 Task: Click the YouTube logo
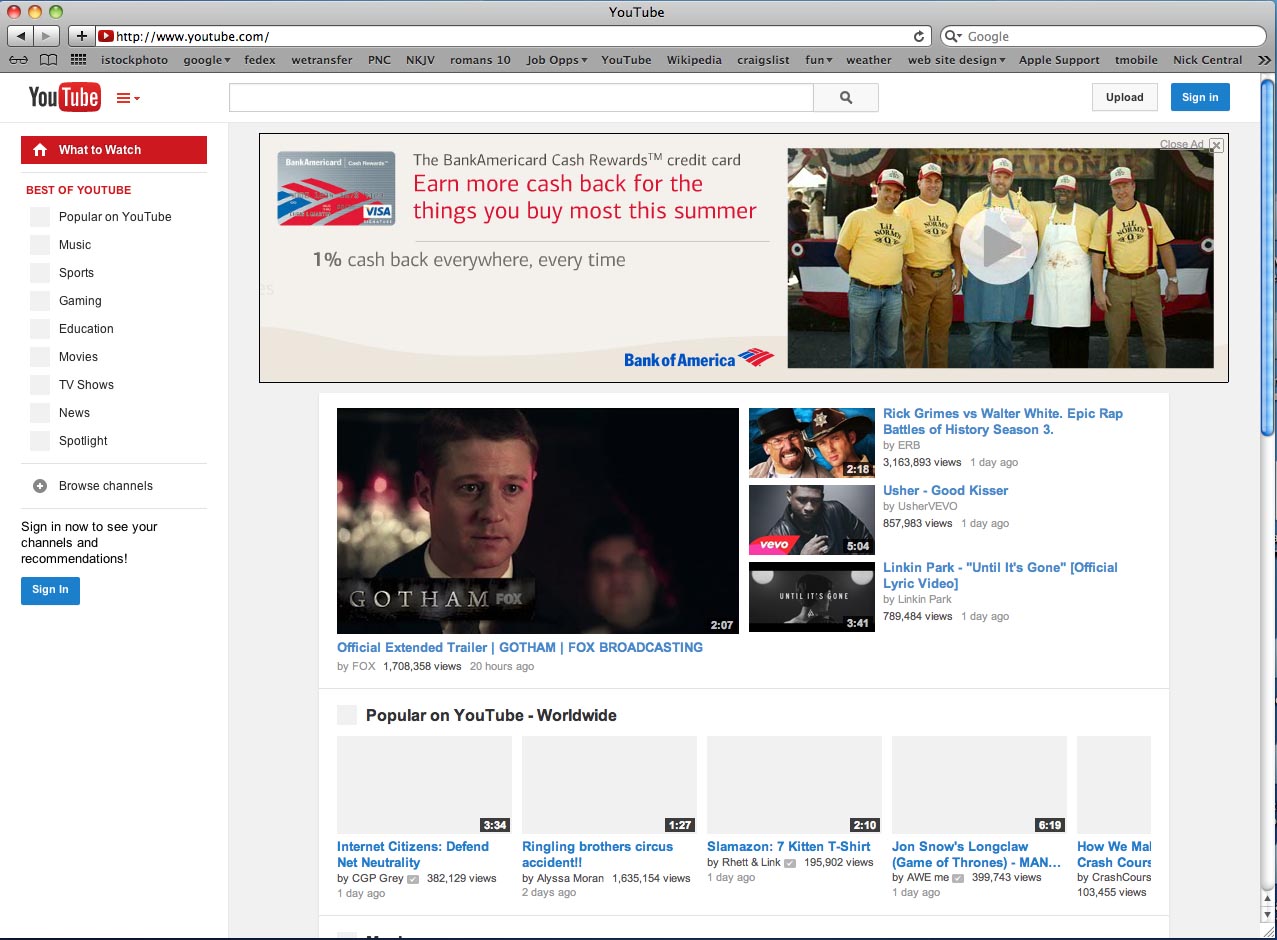coord(64,97)
